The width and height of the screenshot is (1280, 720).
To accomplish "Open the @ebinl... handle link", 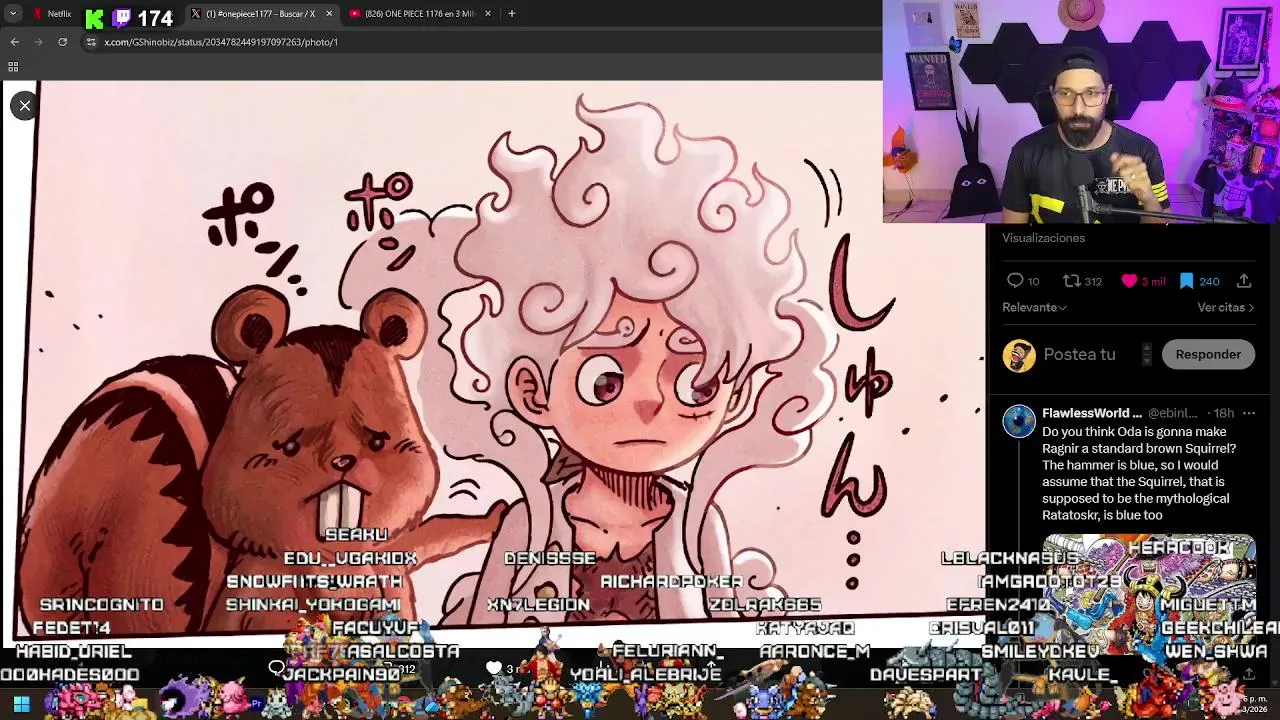I will pos(1172,413).
